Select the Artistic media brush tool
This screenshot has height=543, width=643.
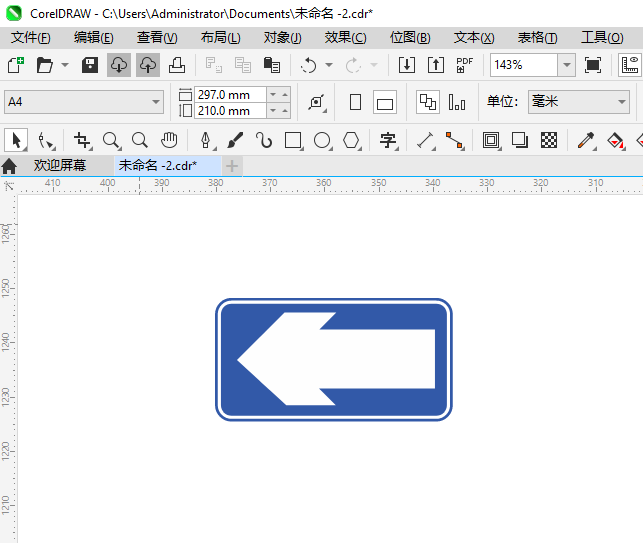[x=235, y=141]
